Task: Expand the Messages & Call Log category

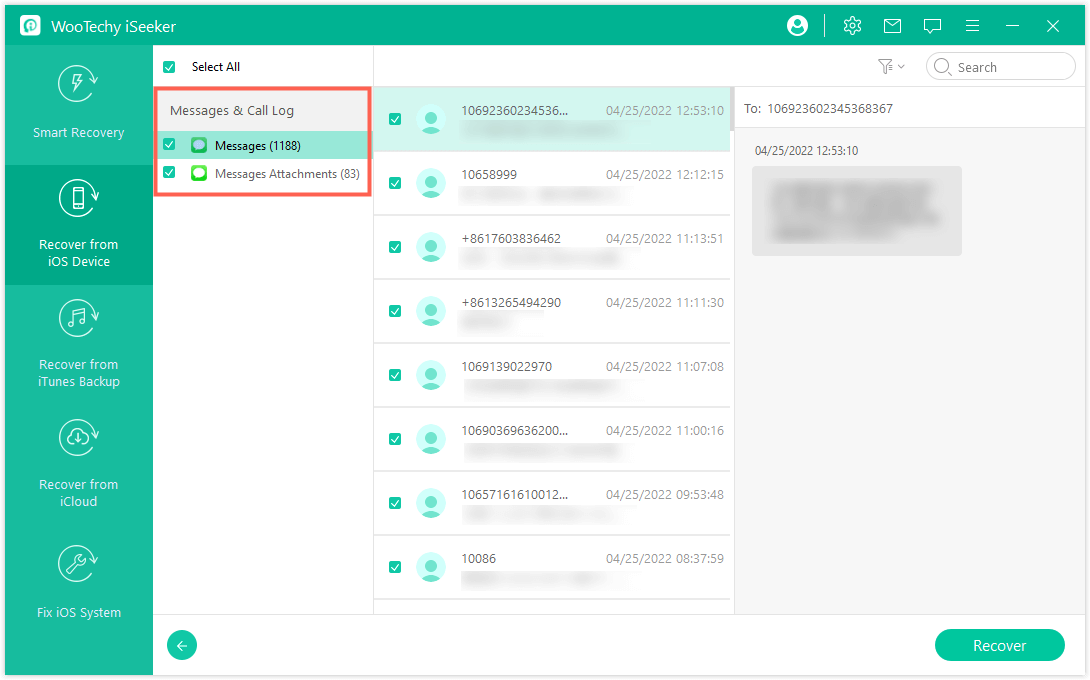Action: [x=230, y=109]
